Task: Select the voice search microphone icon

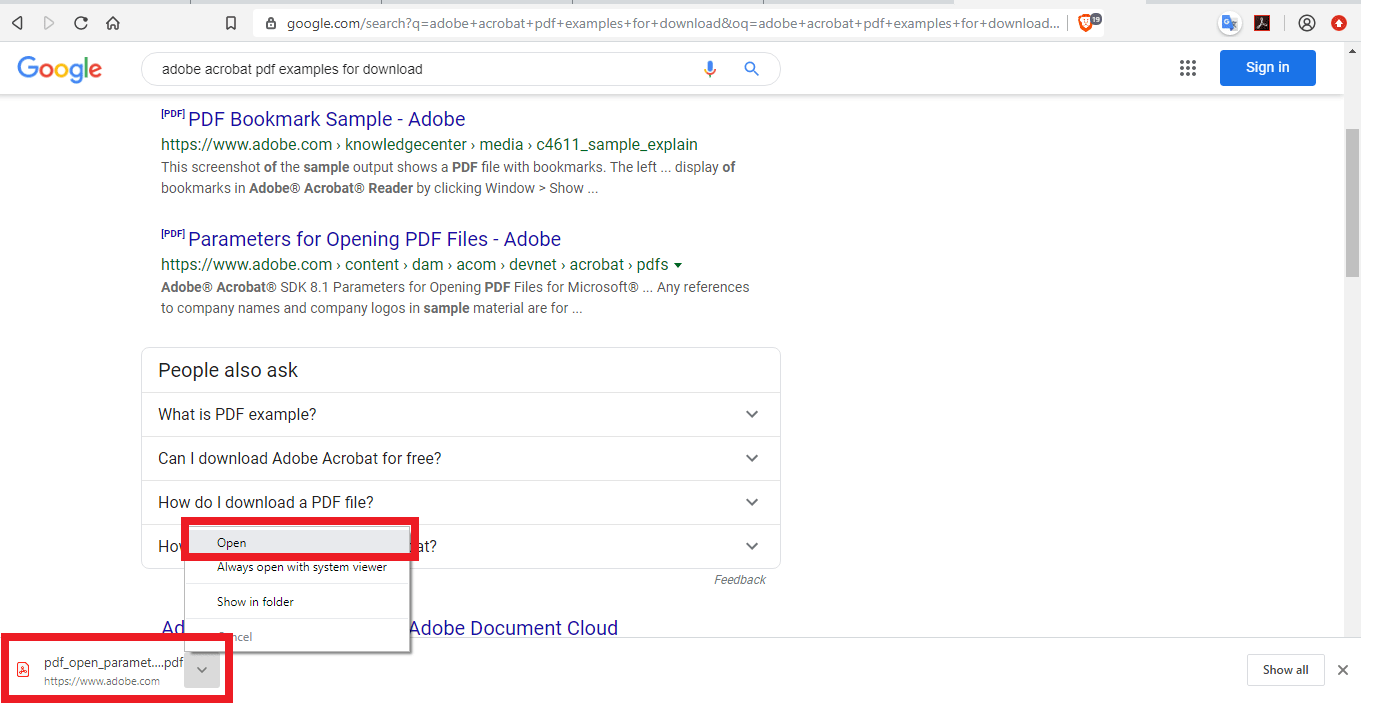Action: (x=710, y=68)
